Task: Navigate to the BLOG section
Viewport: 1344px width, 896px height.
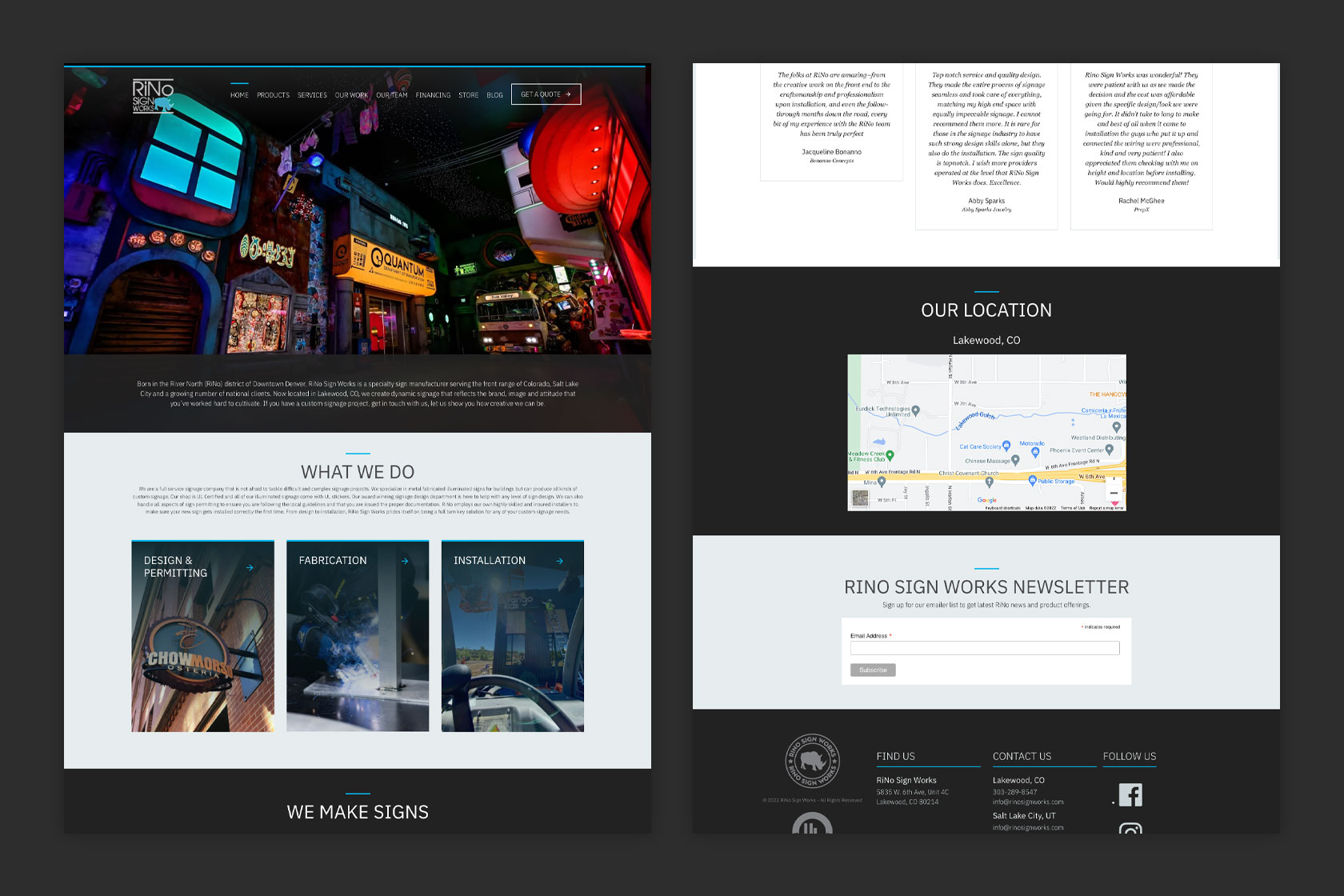Action: (x=494, y=94)
